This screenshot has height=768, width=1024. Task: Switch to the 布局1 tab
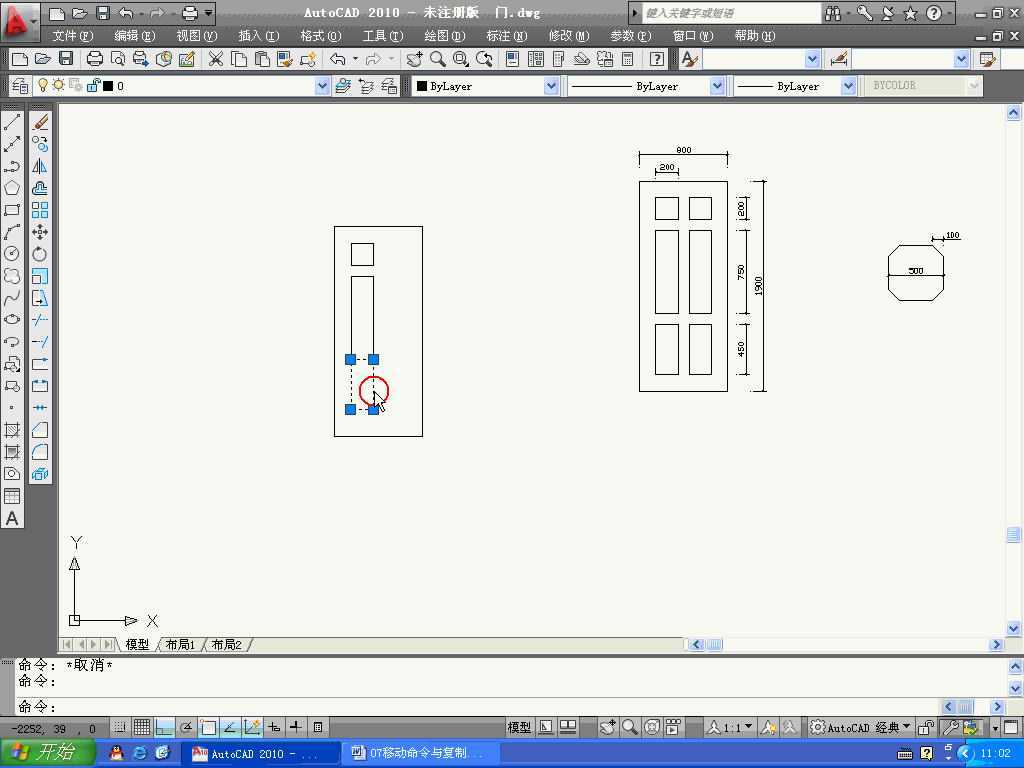[180, 645]
